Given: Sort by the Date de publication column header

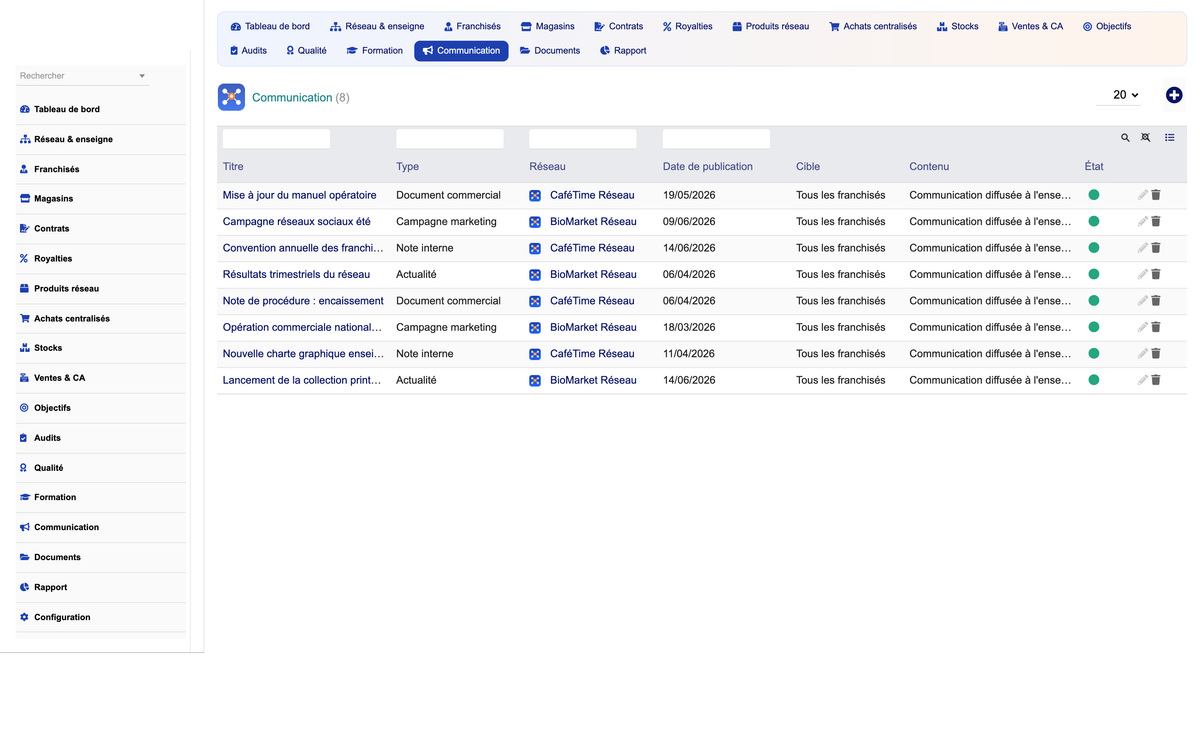Looking at the screenshot, I should coord(708,167).
